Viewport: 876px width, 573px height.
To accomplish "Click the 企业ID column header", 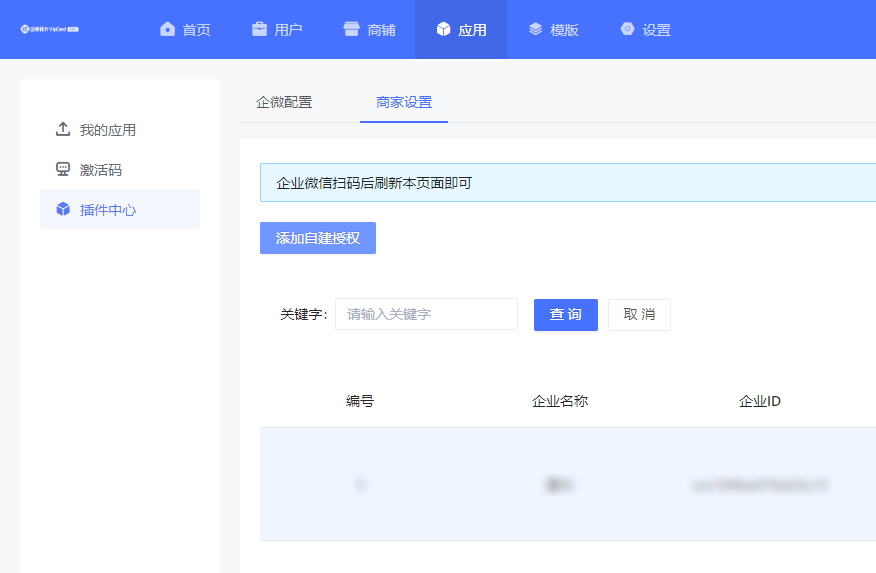I will (x=760, y=401).
